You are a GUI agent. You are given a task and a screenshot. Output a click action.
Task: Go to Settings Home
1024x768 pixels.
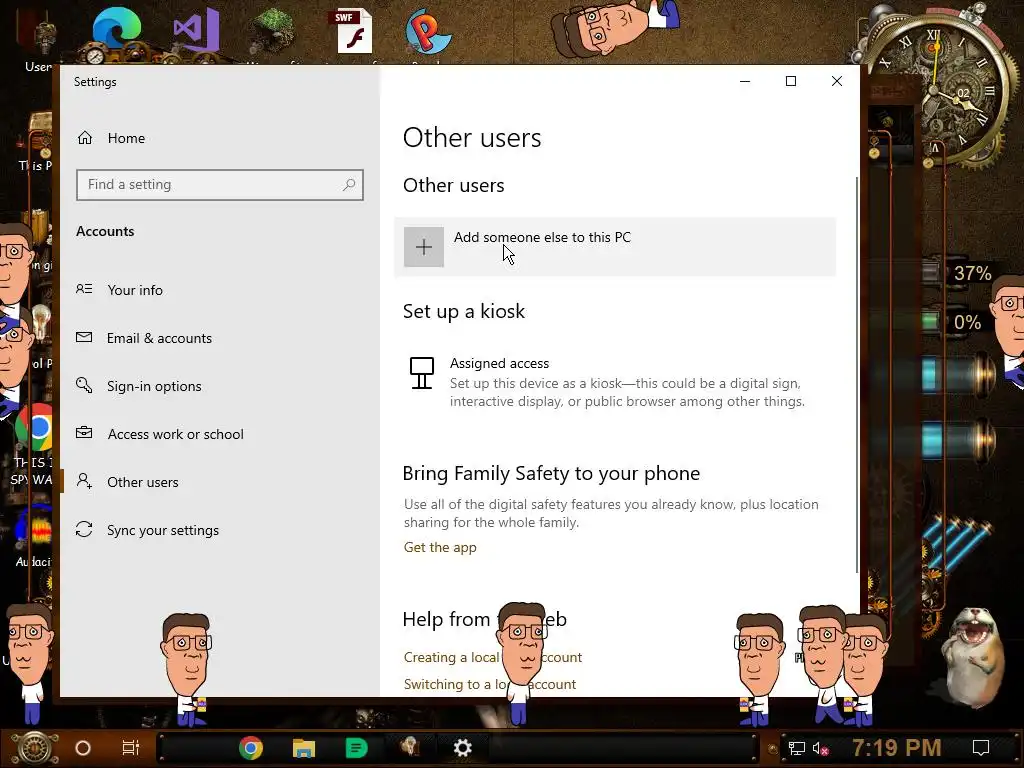point(126,138)
